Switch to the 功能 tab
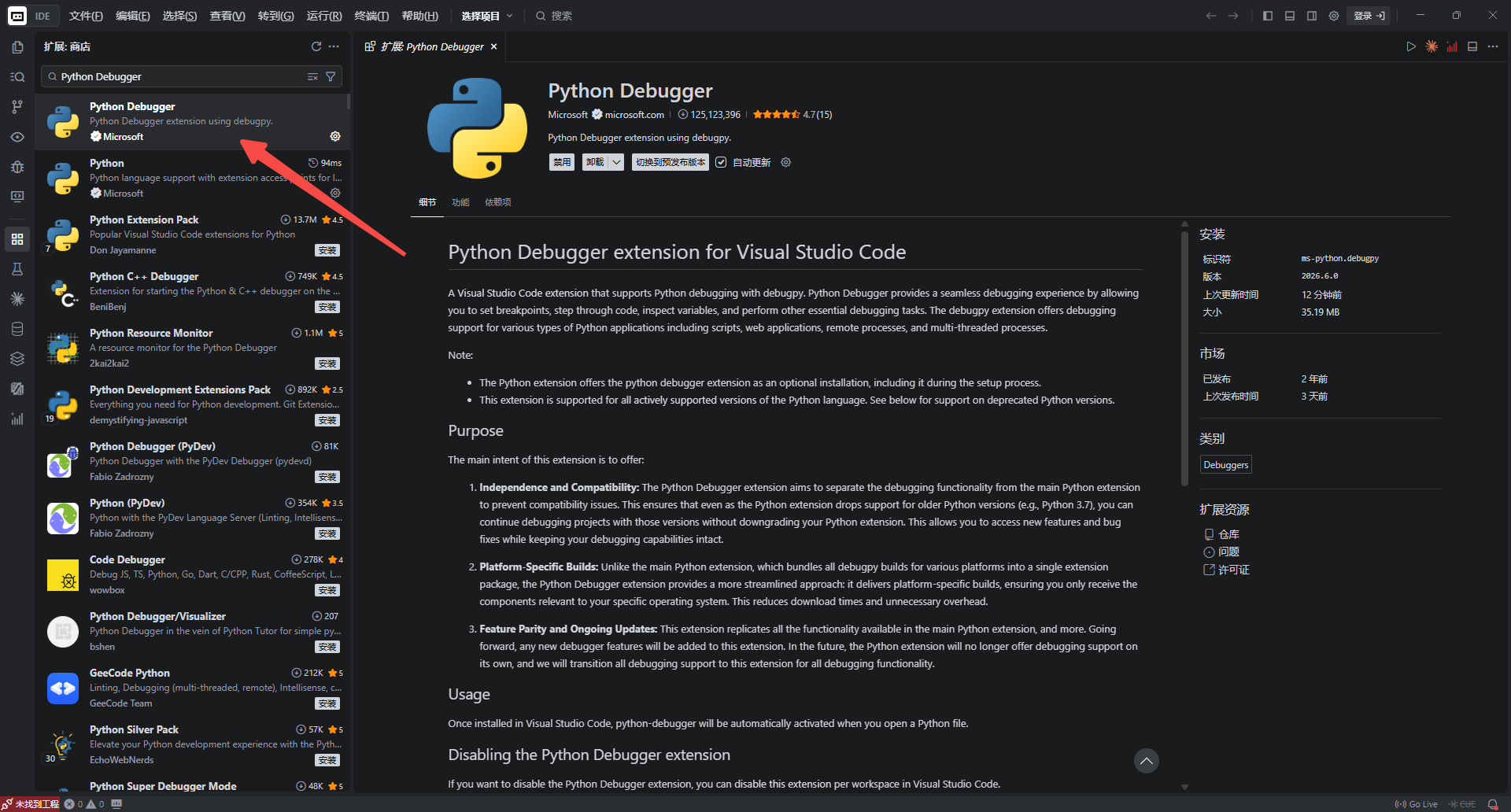Viewport: 1511px width, 812px height. coord(460,202)
